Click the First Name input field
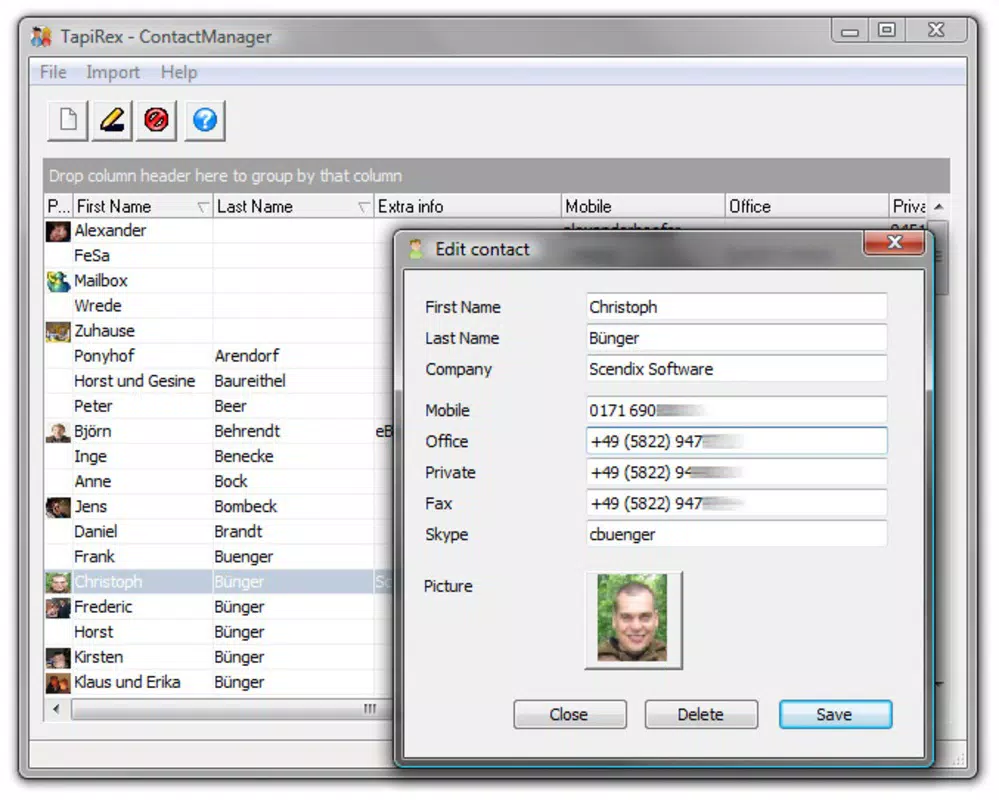Image resolution: width=999 pixels, height=800 pixels. pyautogui.click(x=736, y=307)
